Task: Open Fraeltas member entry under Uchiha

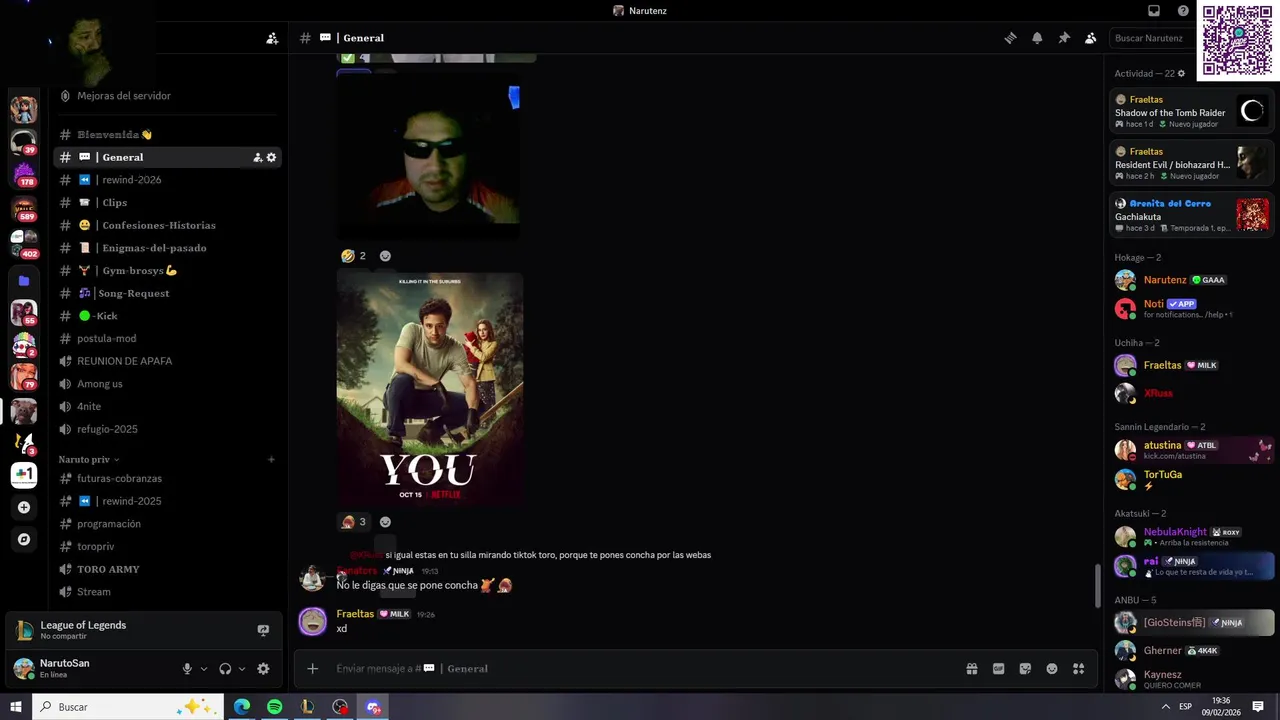Action: 1190,366
